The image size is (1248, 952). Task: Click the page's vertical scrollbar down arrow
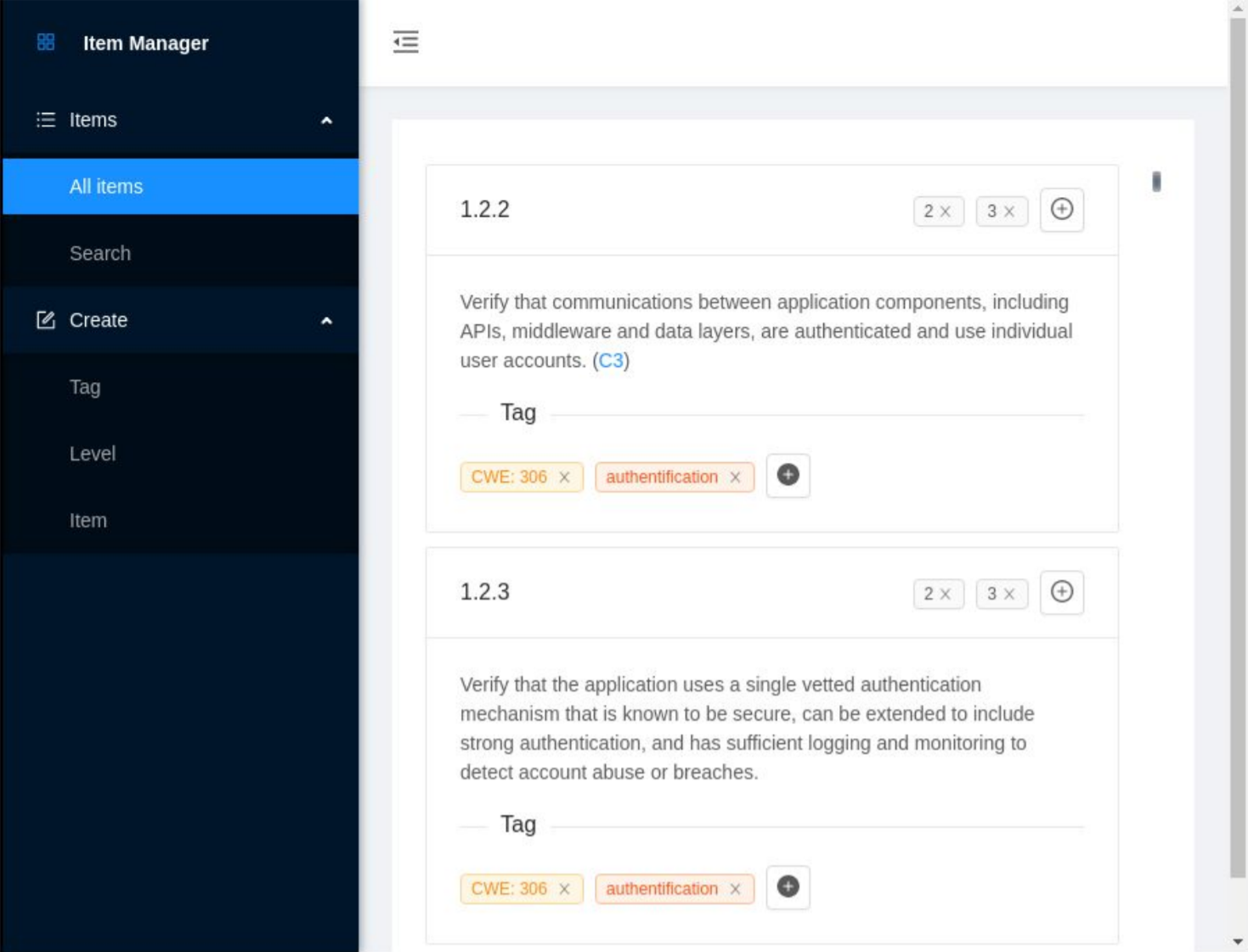[1237, 941]
